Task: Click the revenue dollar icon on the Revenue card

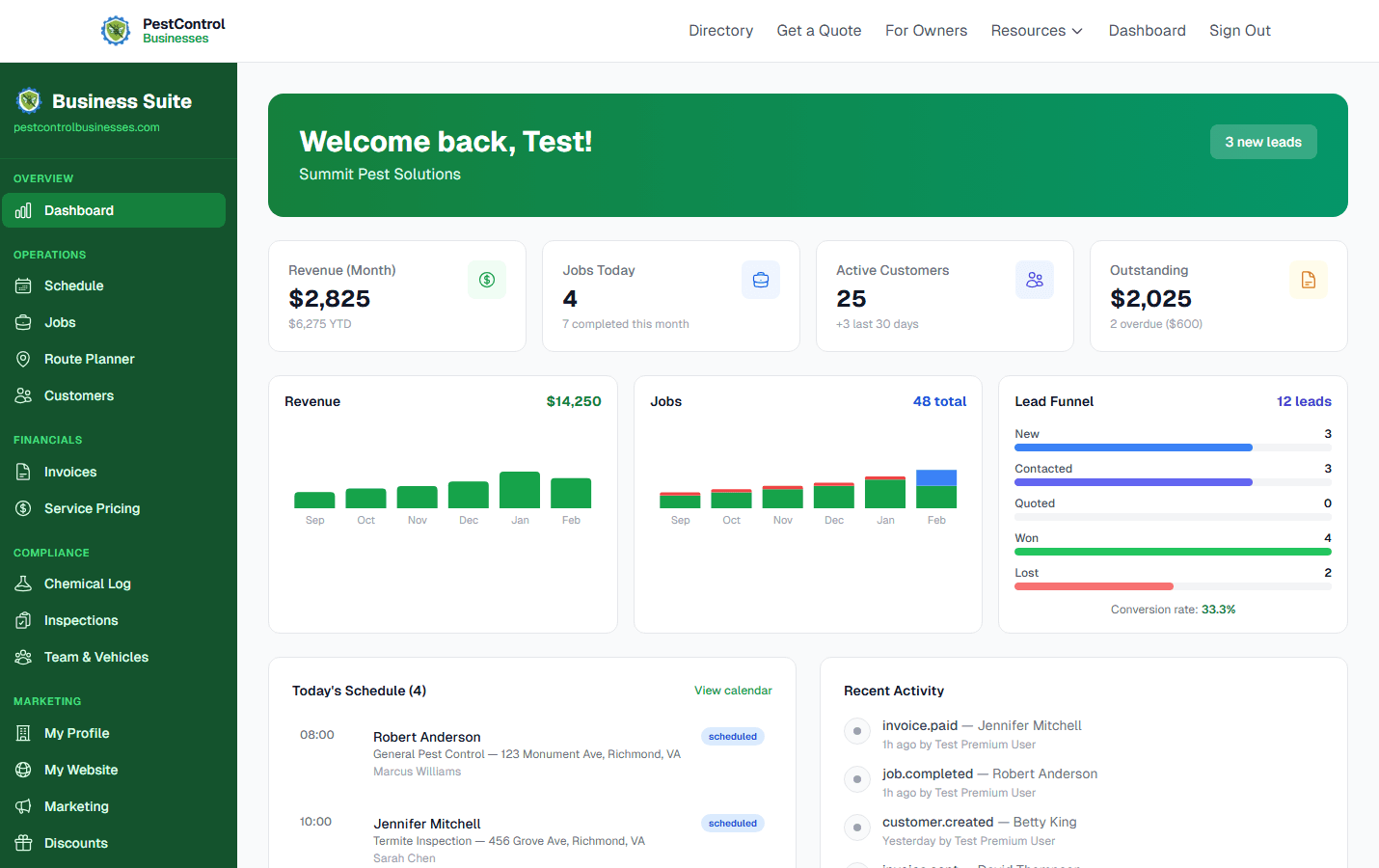Action: [487, 279]
